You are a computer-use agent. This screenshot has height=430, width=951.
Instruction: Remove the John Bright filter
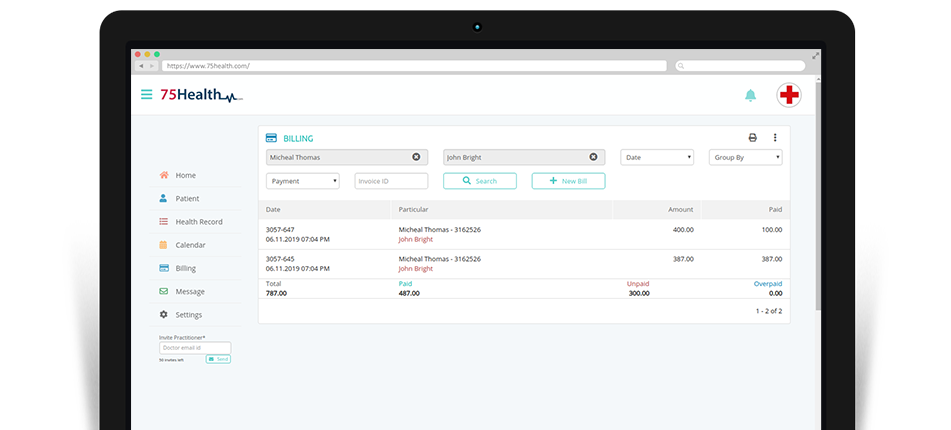593,157
